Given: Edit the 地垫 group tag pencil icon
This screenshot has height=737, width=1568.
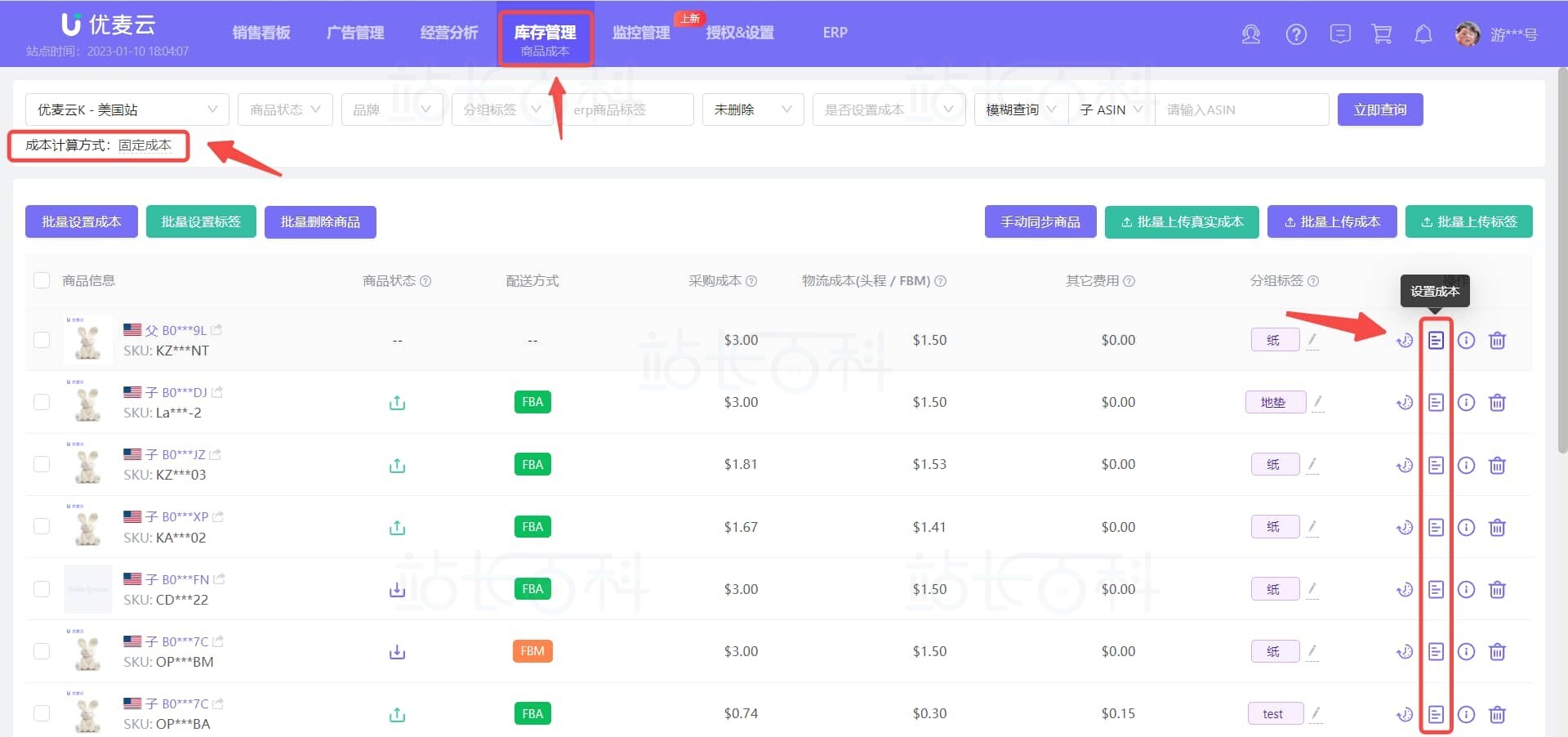Looking at the screenshot, I should coord(1317,402).
